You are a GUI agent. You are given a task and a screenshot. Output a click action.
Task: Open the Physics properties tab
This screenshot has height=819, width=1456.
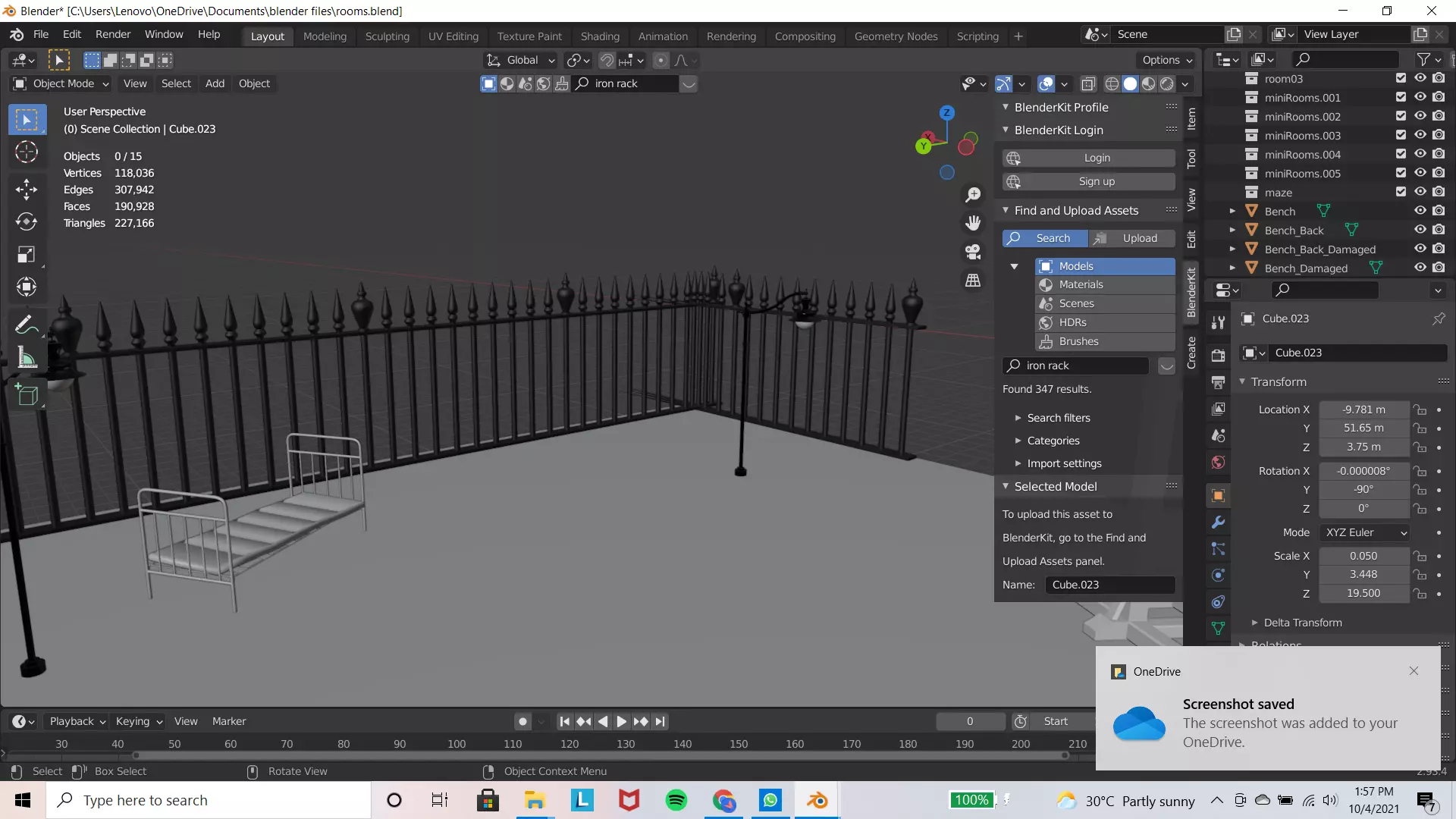click(1218, 576)
